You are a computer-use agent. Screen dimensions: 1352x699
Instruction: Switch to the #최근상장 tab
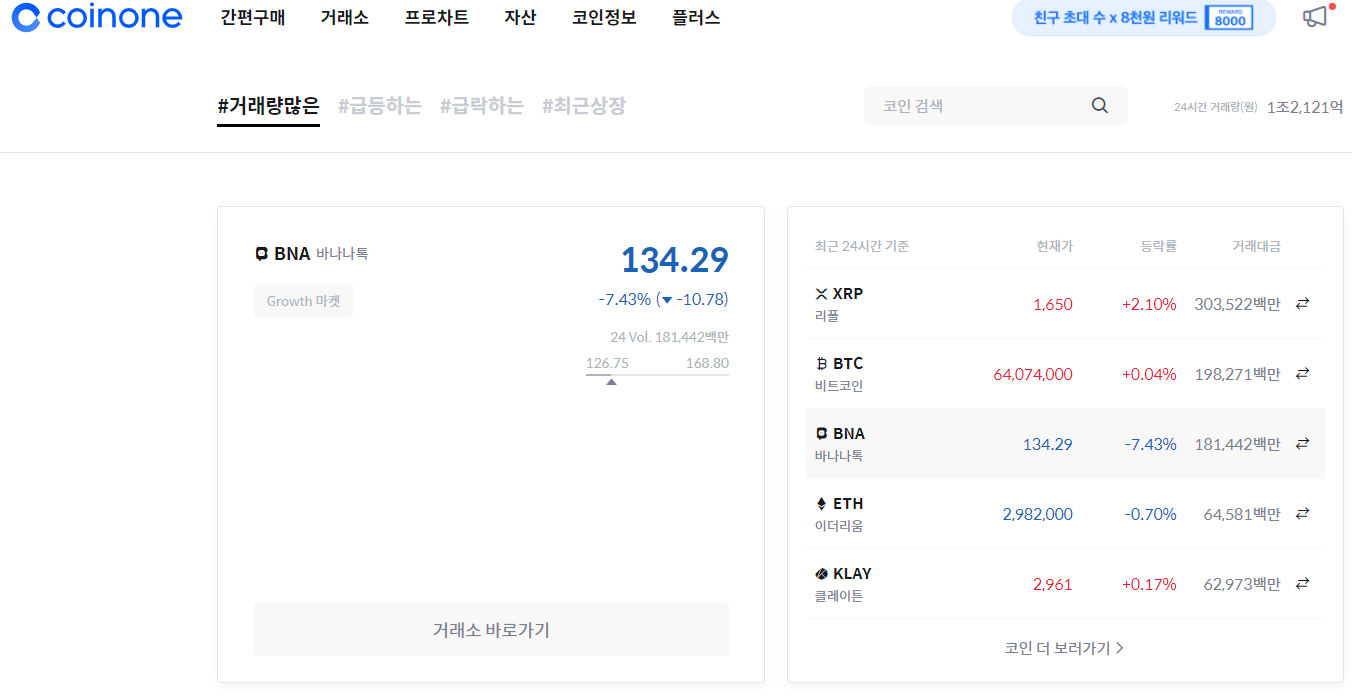click(584, 106)
